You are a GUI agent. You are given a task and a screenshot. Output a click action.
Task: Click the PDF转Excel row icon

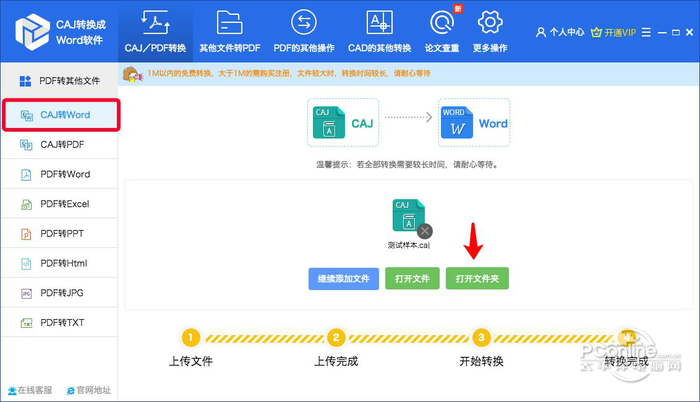click(x=26, y=204)
